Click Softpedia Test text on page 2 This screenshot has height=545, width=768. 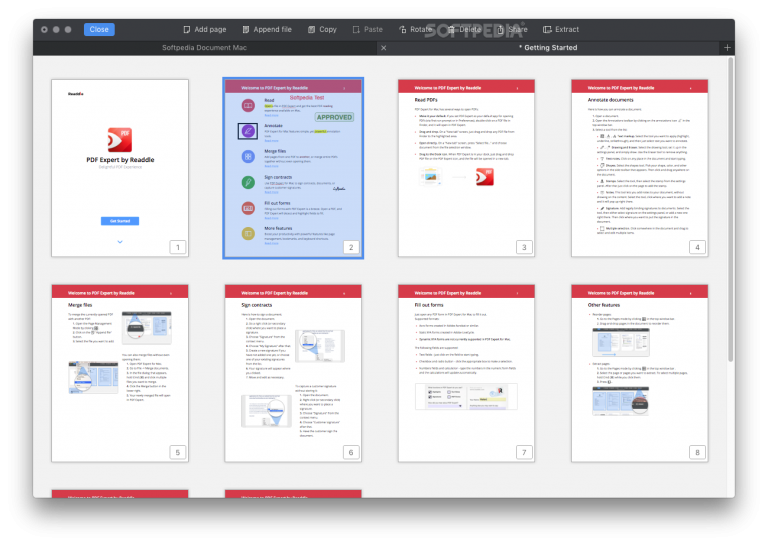307,97
